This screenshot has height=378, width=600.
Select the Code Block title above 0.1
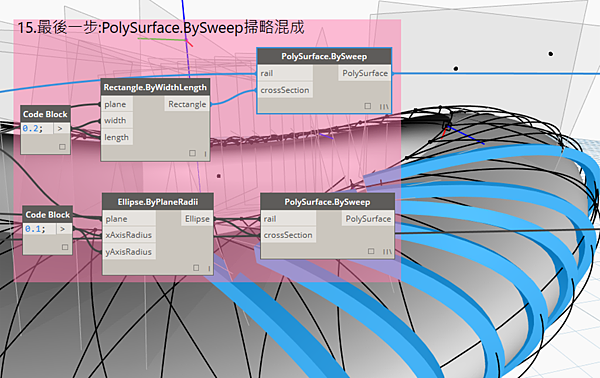click(x=47, y=215)
